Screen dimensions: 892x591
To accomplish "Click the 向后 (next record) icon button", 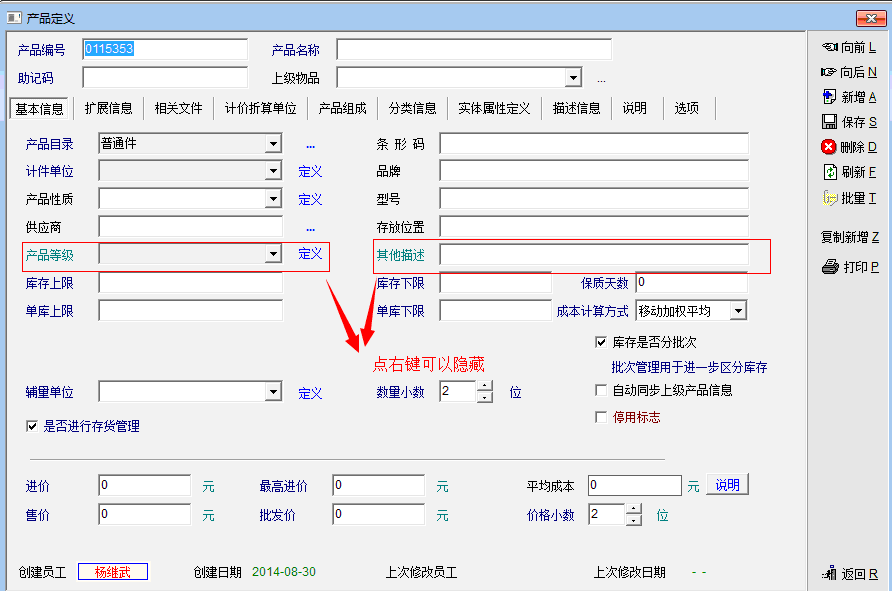I will [x=829, y=72].
